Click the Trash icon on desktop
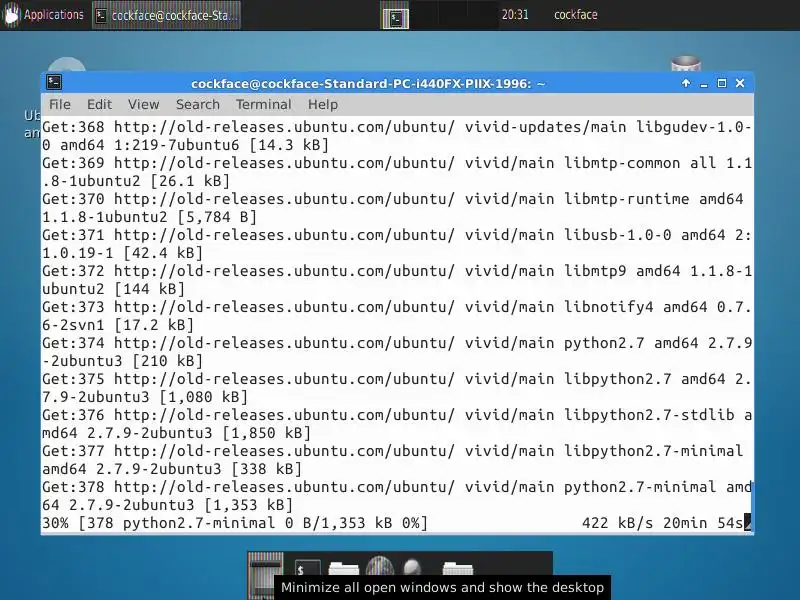 pyautogui.click(x=686, y=64)
